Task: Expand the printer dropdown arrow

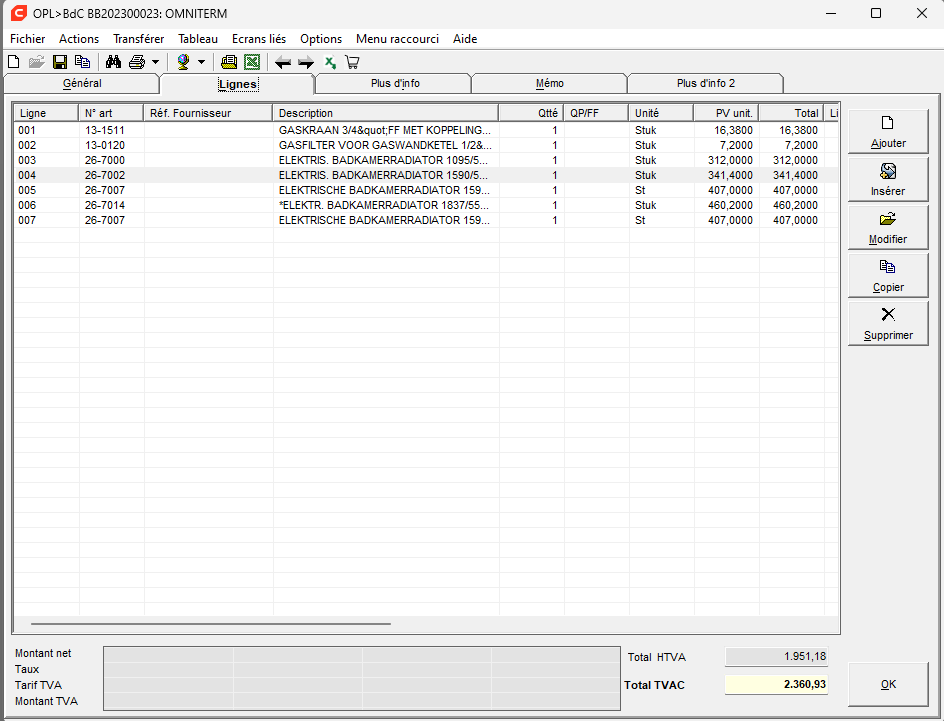Action: click(155, 62)
